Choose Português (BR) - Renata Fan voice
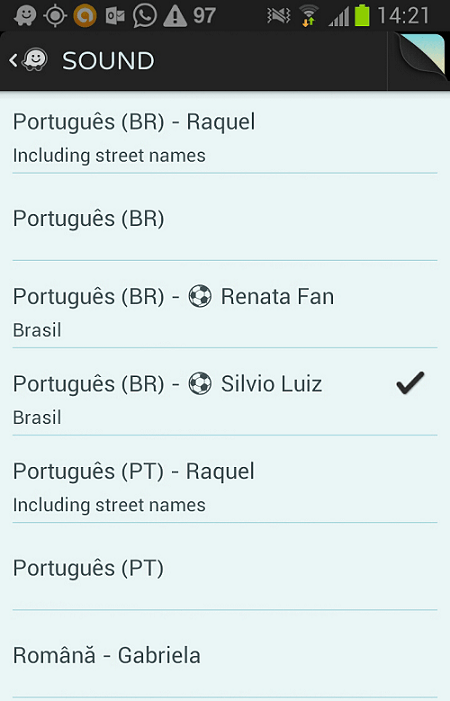Screen dimensions: 450x701 (225, 305)
